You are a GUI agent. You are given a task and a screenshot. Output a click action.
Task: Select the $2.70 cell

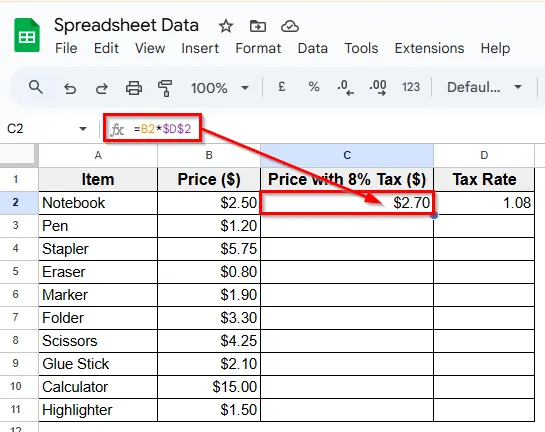click(x=347, y=203)
